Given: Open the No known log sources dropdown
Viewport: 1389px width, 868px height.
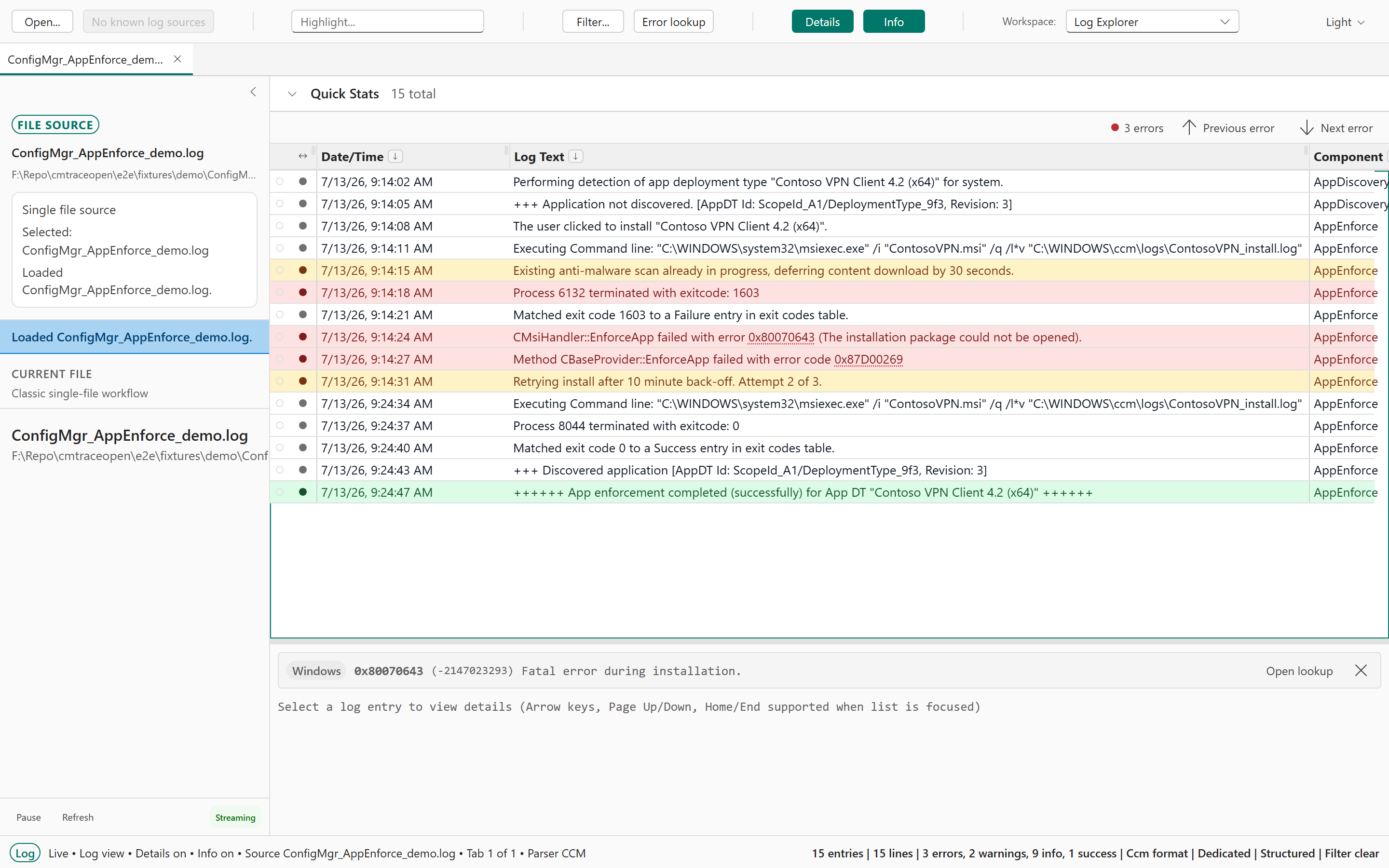Looking at the screenshot, I should (148, 22).
